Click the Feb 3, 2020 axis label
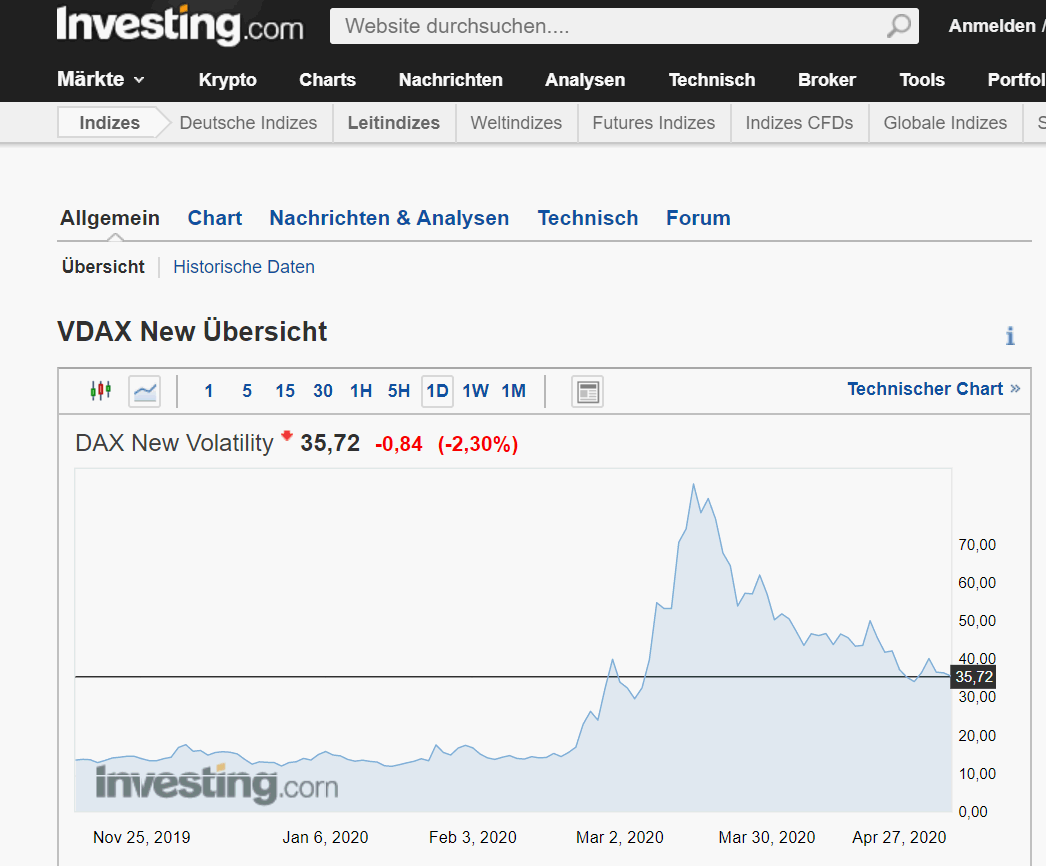The image size is (1046, 866). pyautogui.click(x=472, y=837)
